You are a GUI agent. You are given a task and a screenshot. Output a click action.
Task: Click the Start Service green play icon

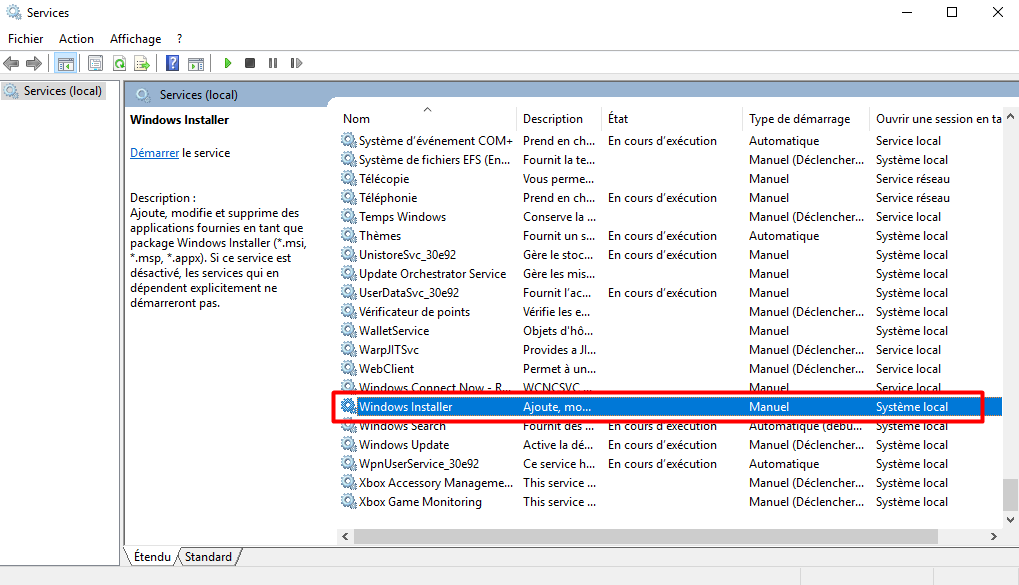(x=228, y=63)
